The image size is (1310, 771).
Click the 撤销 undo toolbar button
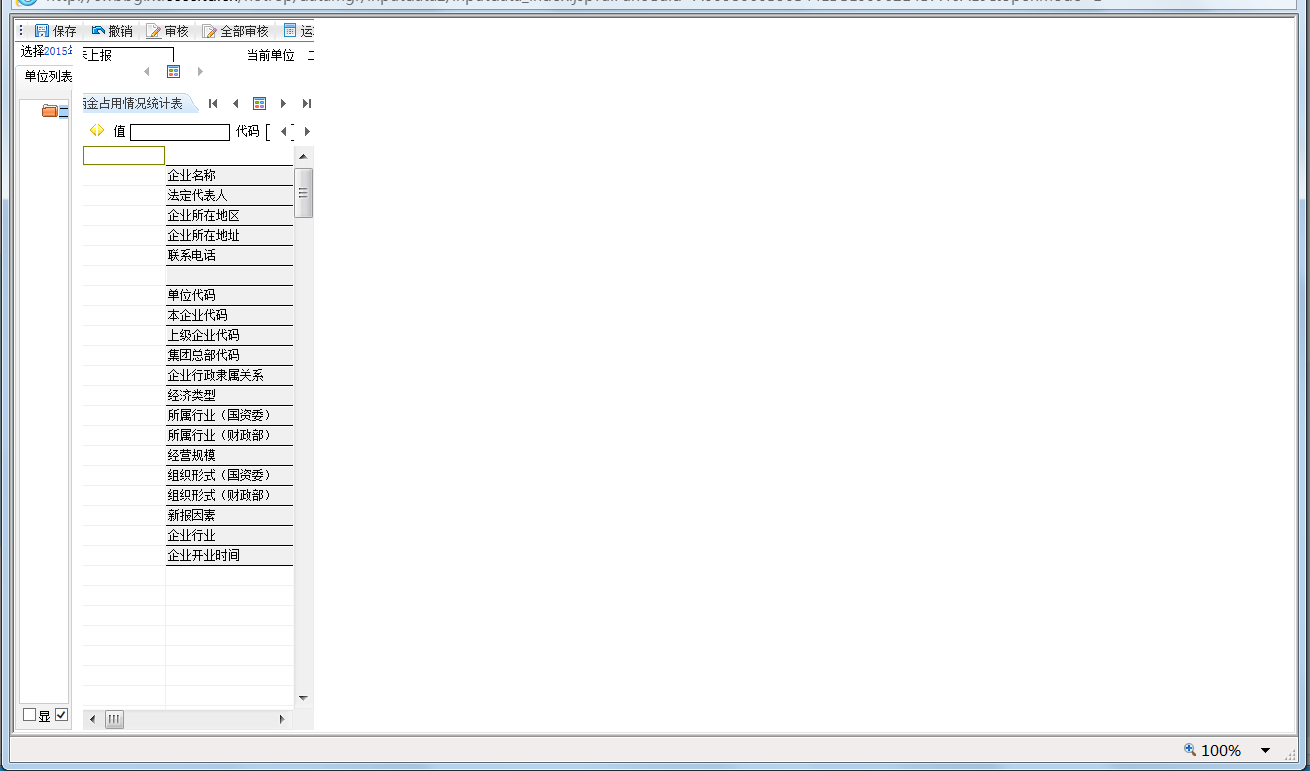click(112, 31)
